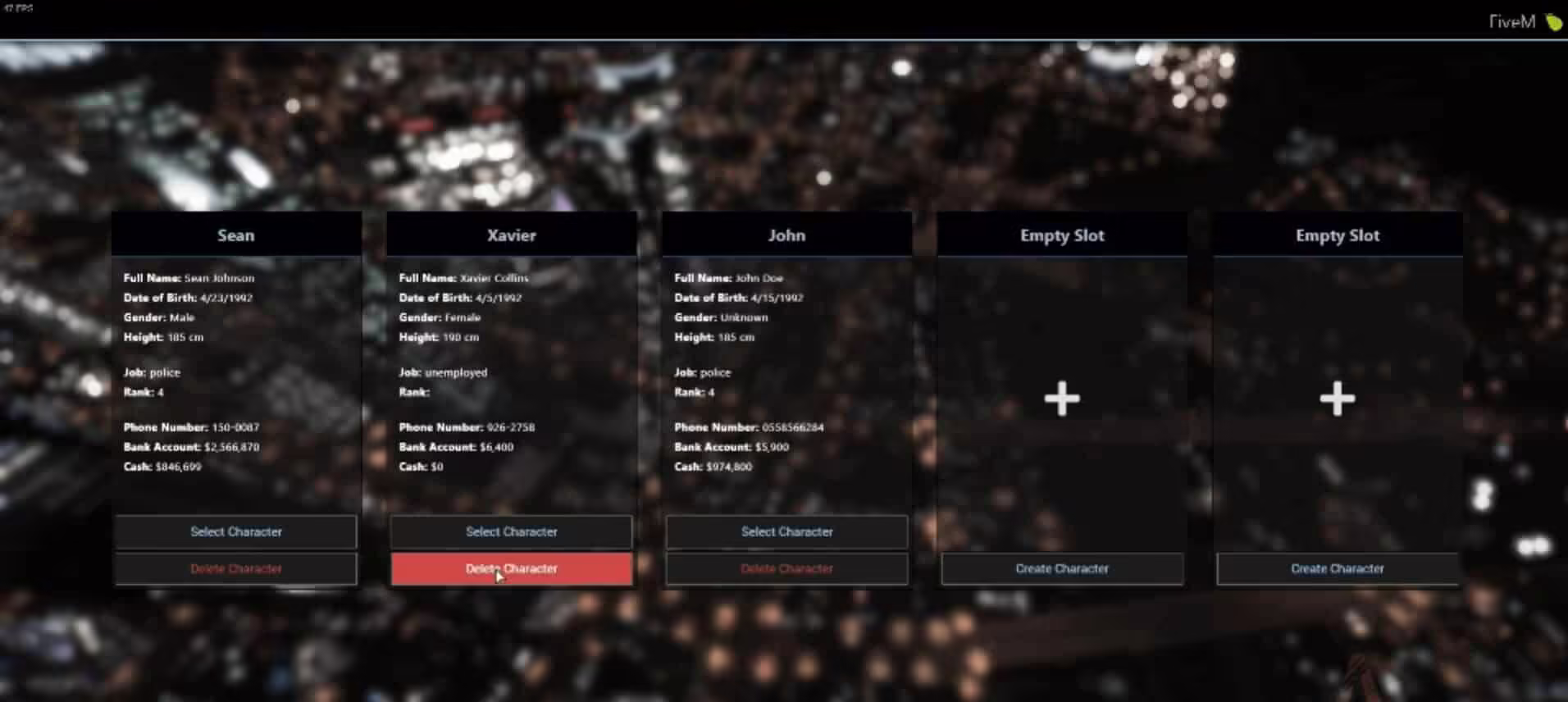The width and height of the screenshot is (1568, 702).
Task: Click last Empty Slot header
Action: tap(1338, 235)
